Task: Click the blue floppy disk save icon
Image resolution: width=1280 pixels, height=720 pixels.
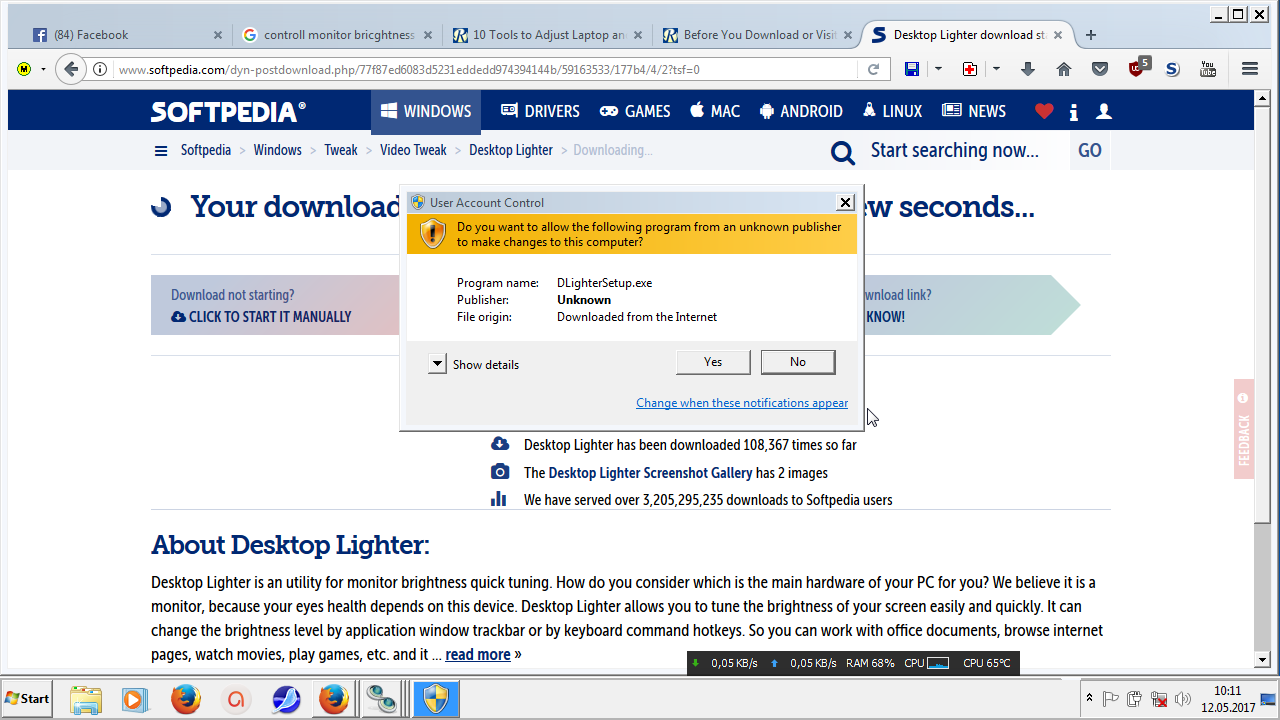Action: pyautogui.click(x=912, y=69)
